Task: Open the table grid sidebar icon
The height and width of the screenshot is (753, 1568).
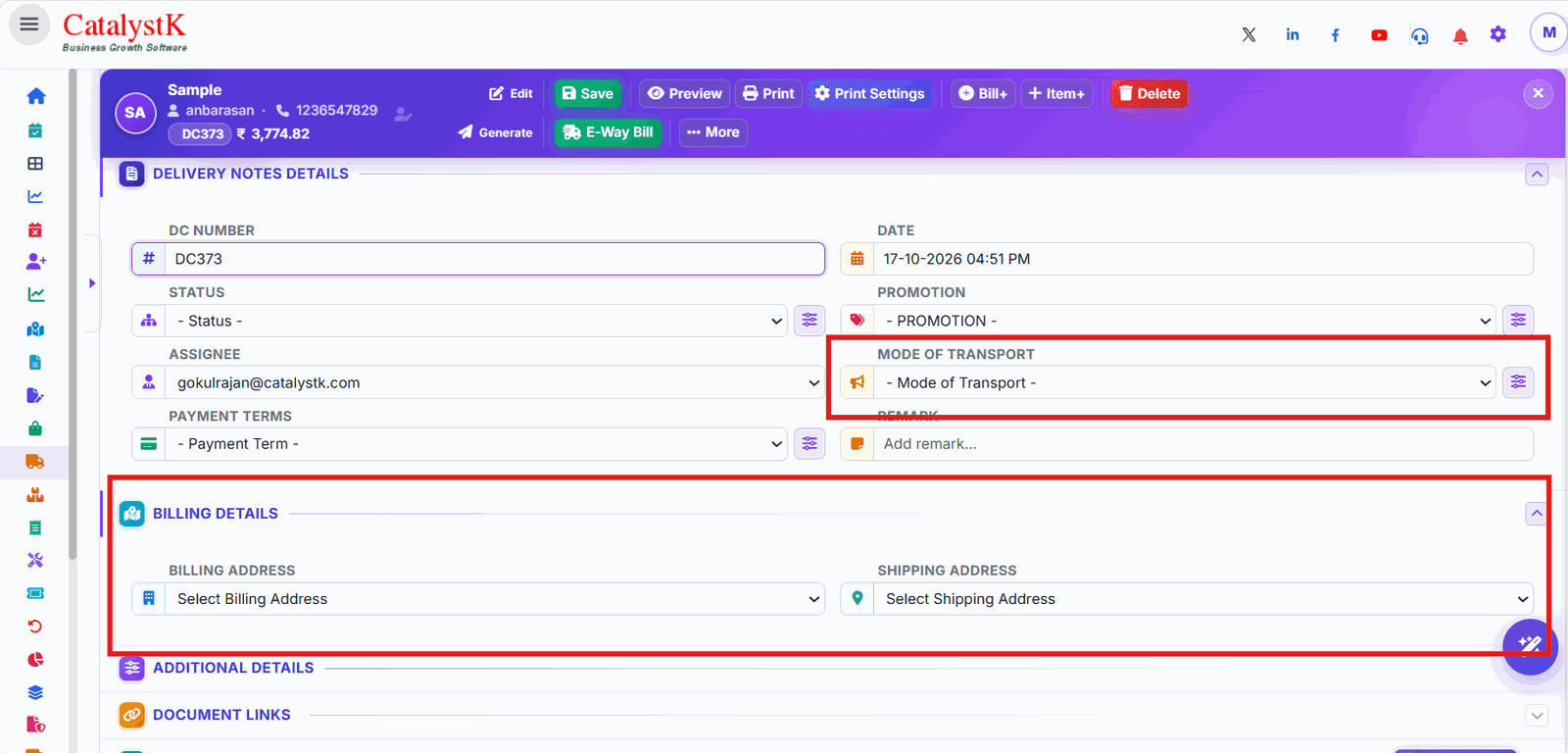Action: click(x=35, y=164)
